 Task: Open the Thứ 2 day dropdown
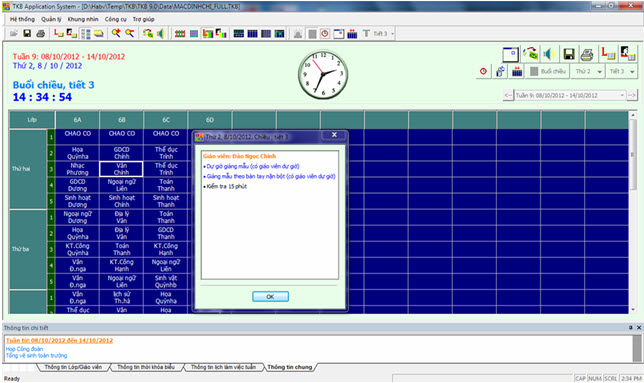pos(588,71)
